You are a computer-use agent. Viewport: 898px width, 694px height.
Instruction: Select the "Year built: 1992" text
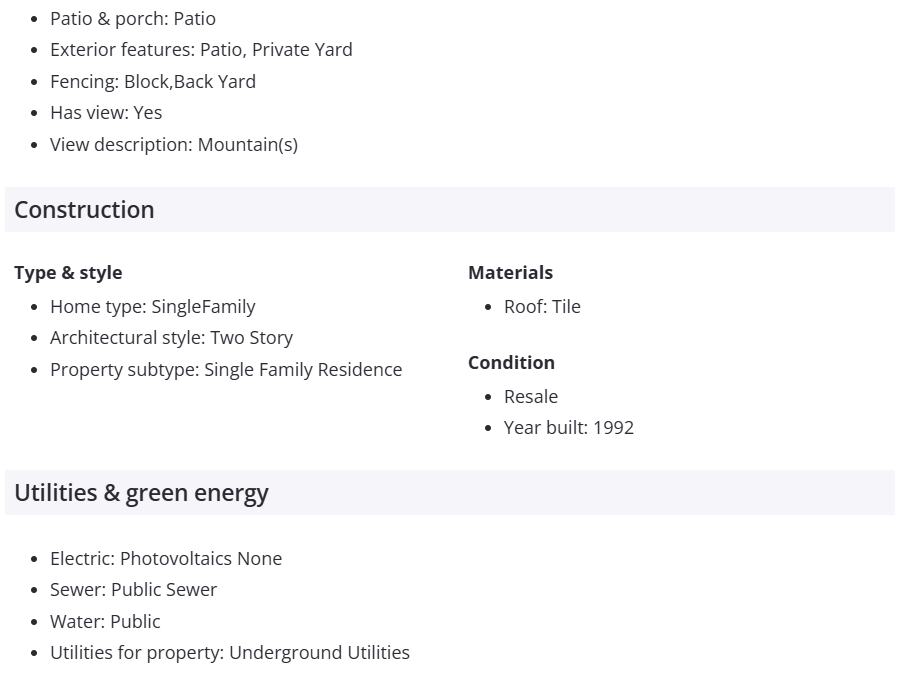[569, 427]
